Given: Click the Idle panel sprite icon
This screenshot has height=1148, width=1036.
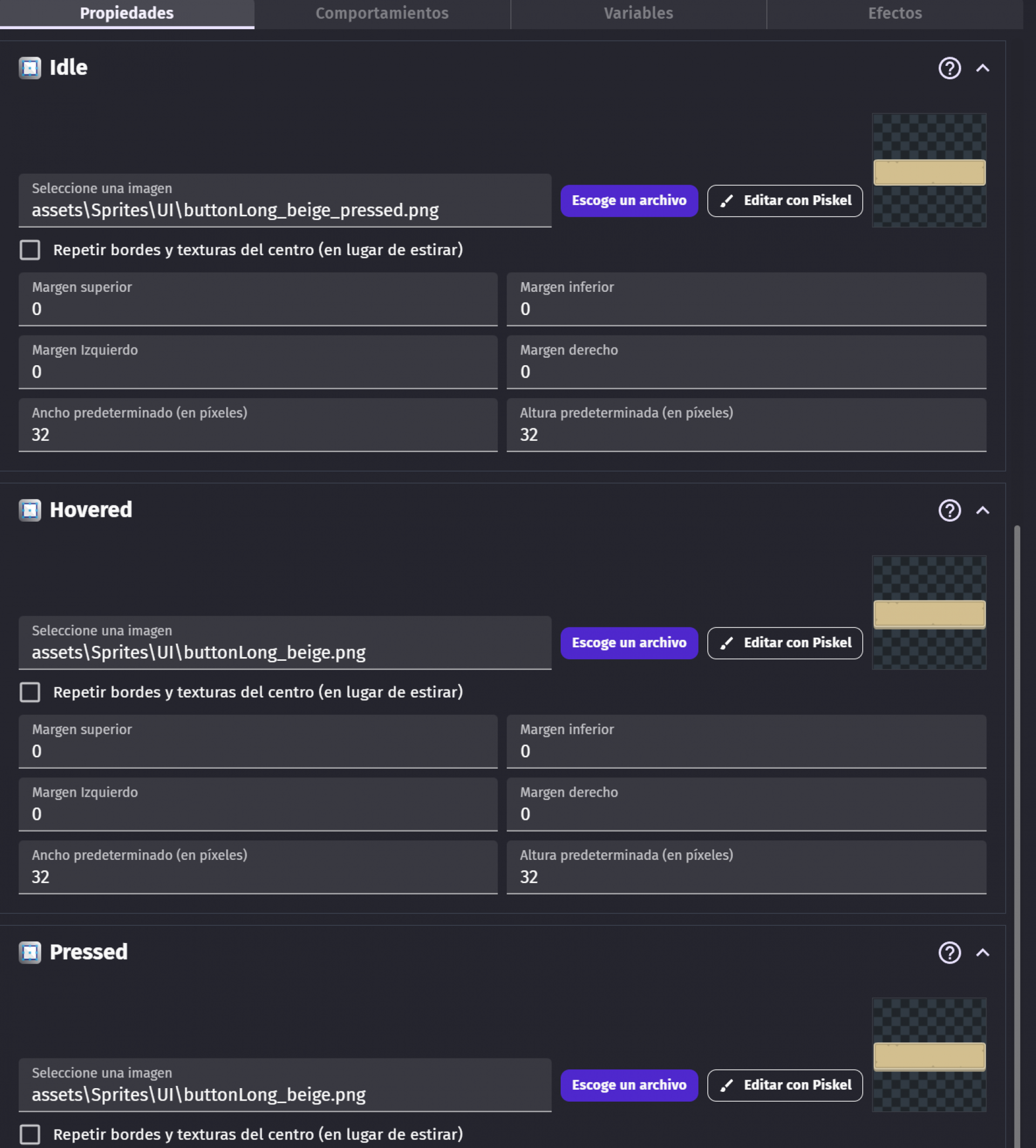Looking at the screenshot, I should click(30, 68).
